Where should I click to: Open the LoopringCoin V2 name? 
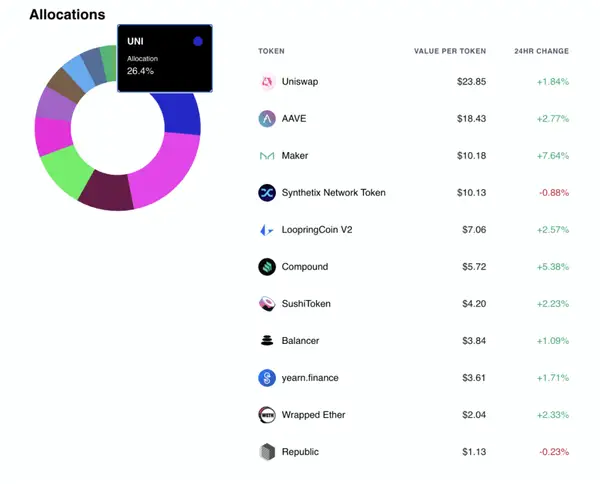click(317, 230)
